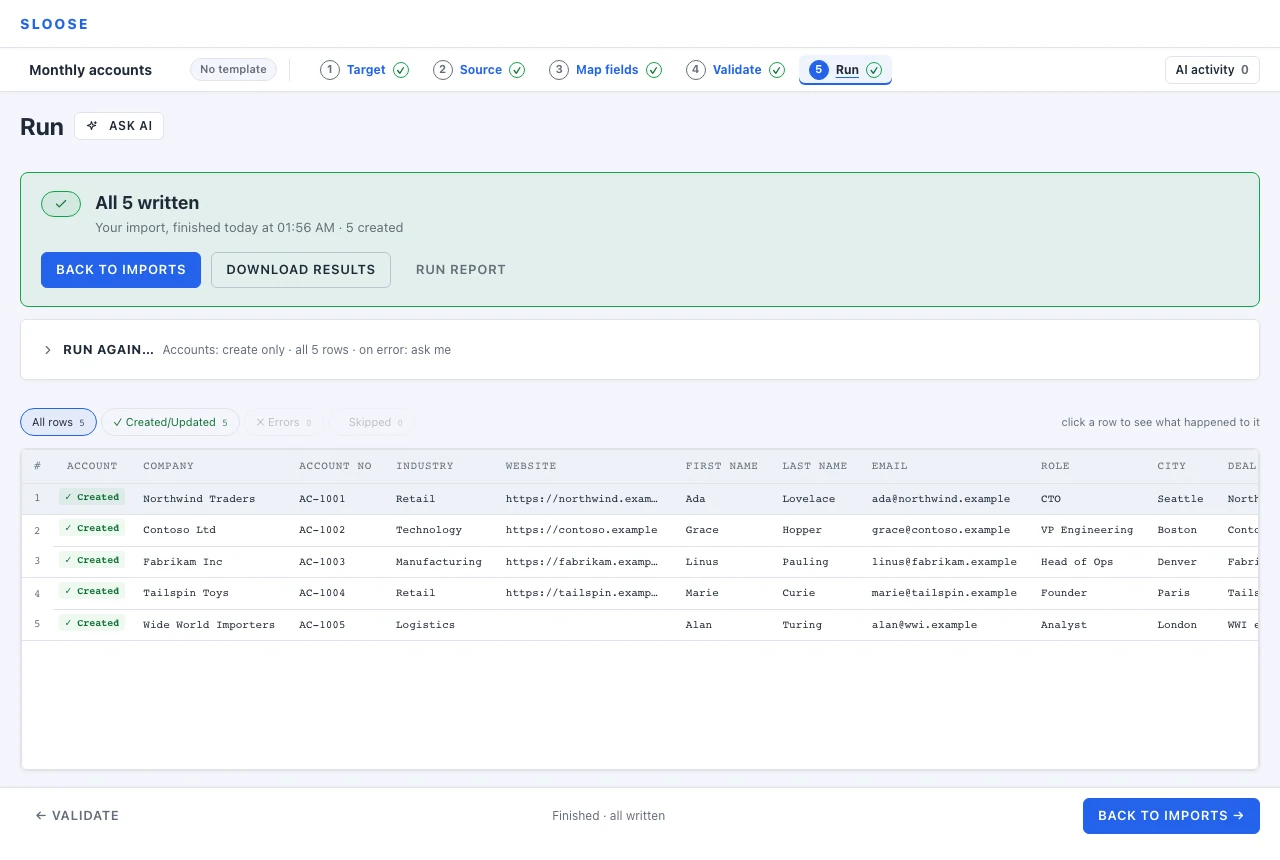Filter by Created/Updated rows
Screen dimensions: 1280x860
tap(170, 422)
